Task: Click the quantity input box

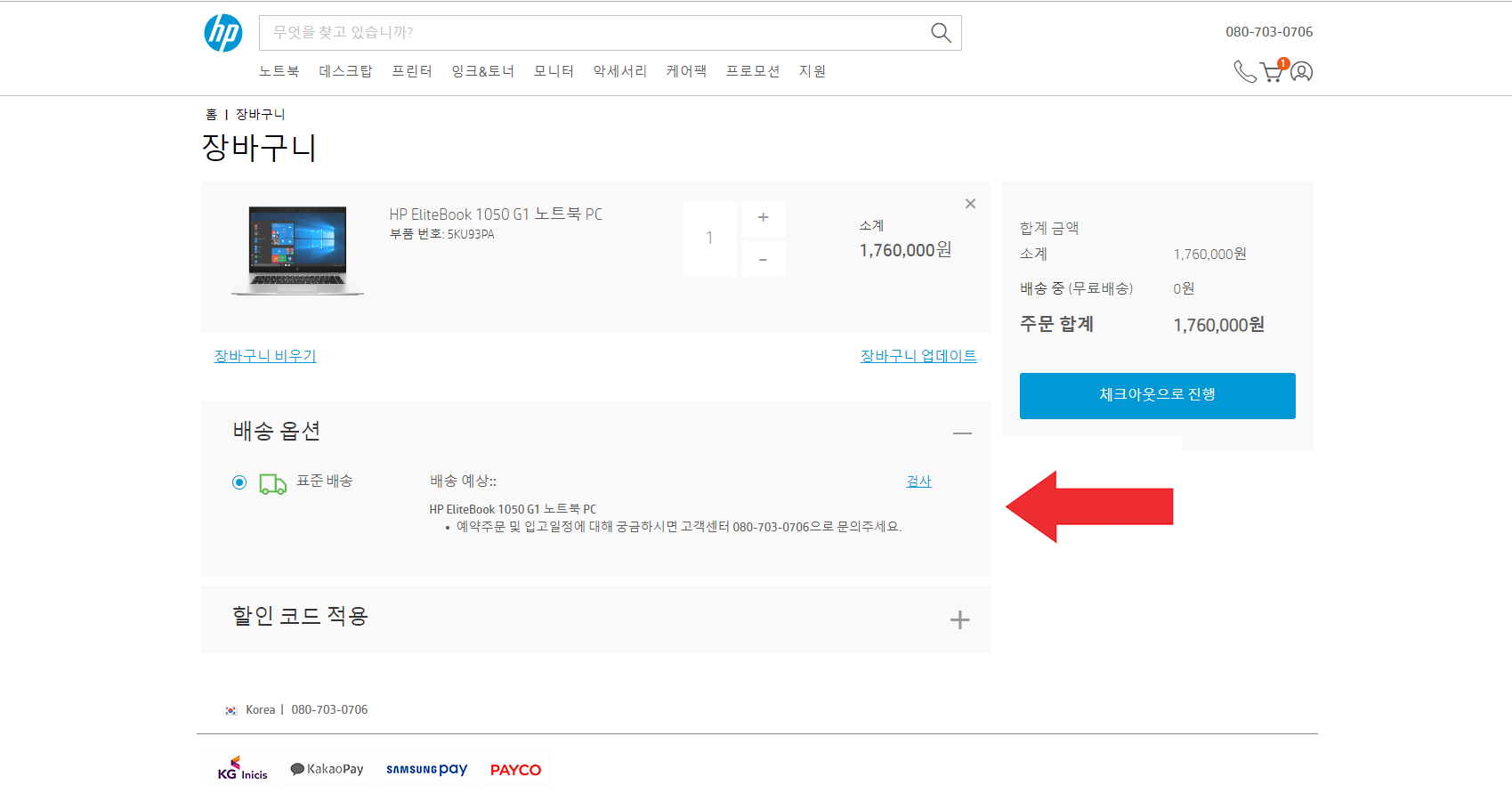Action: 709,239
